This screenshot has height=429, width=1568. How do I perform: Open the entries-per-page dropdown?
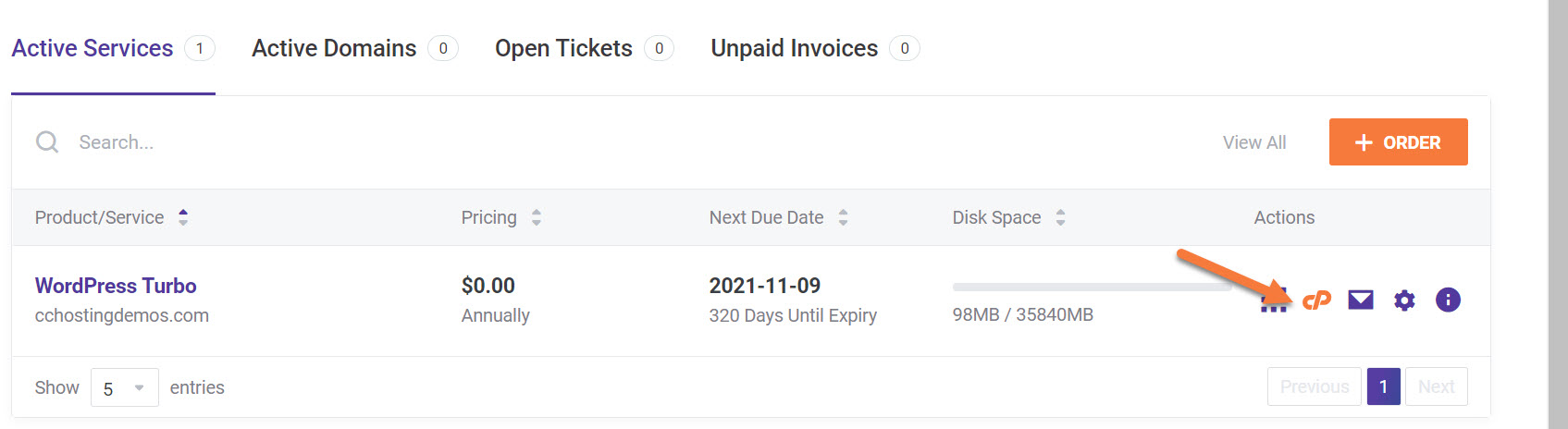(x=124, y=387)
